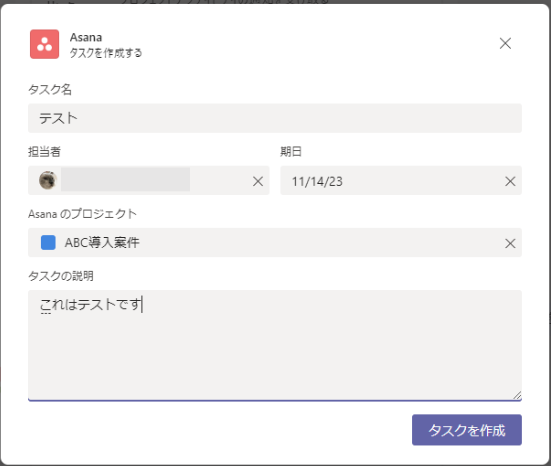
Task: Open the ABC導入案件 project selector
Action: (275, 242)
